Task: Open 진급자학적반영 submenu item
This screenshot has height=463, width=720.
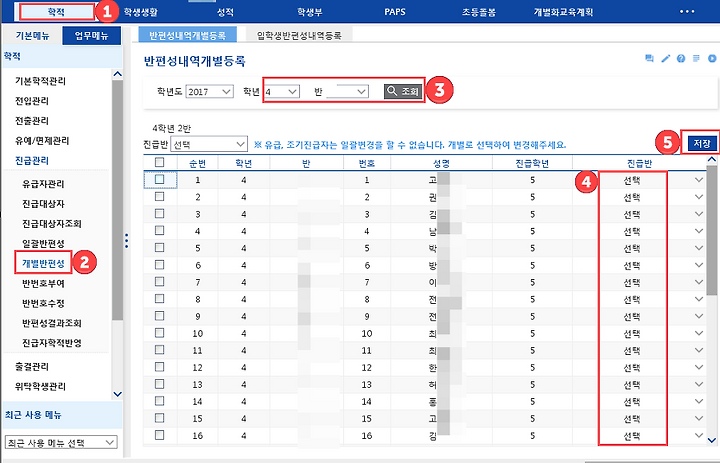Action: (x=52, y=343)
